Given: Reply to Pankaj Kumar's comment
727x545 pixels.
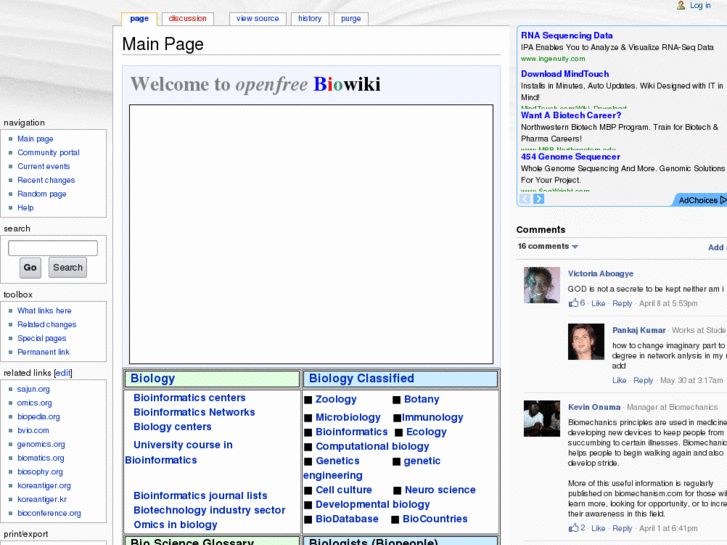Looking at the screenshot, I should tap(643, 380).
